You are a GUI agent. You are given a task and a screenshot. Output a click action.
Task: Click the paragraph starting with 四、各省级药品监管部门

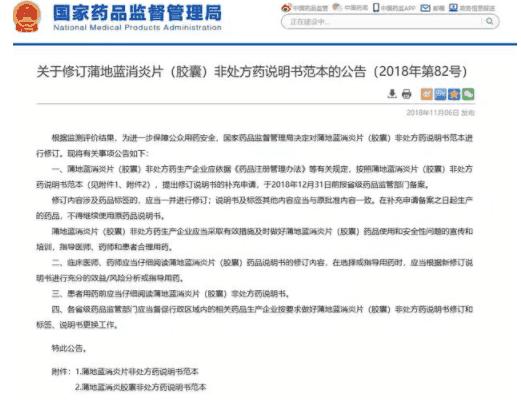coord(254,317)
